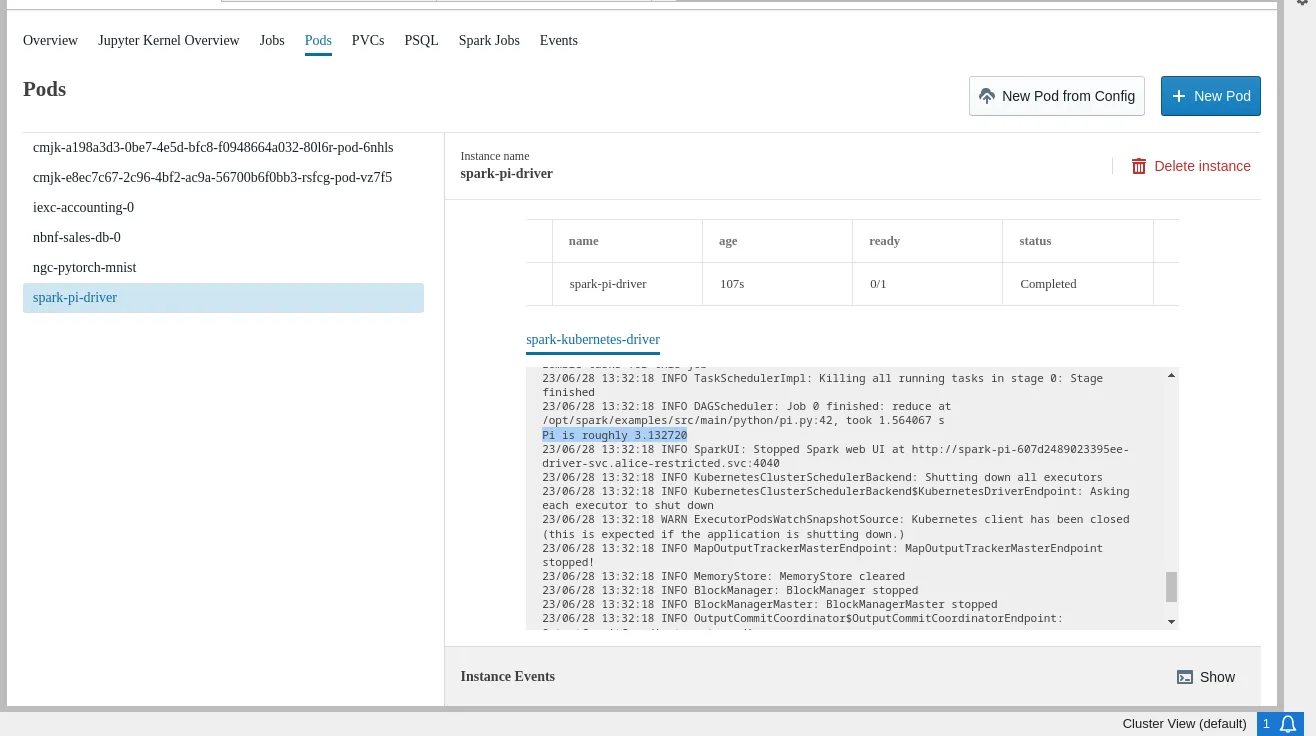Open the Spark Jobs tab
This screenshot has height=736, width=1316.
[x=489, y=41]
